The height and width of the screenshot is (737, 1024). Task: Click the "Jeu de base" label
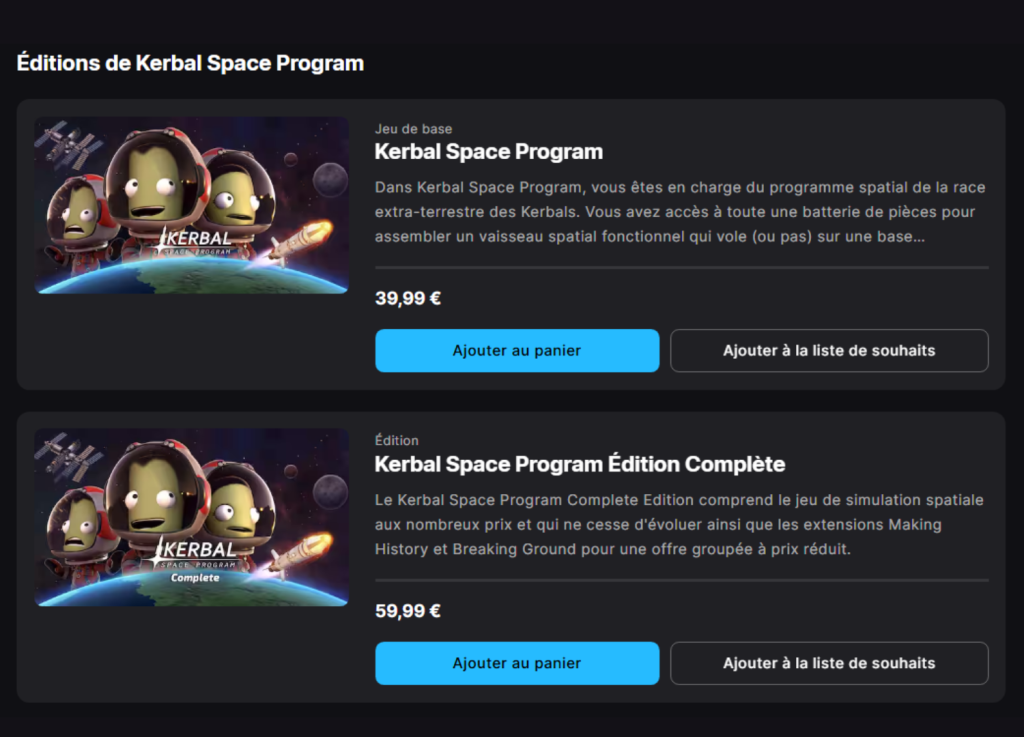tap(413, 129)
